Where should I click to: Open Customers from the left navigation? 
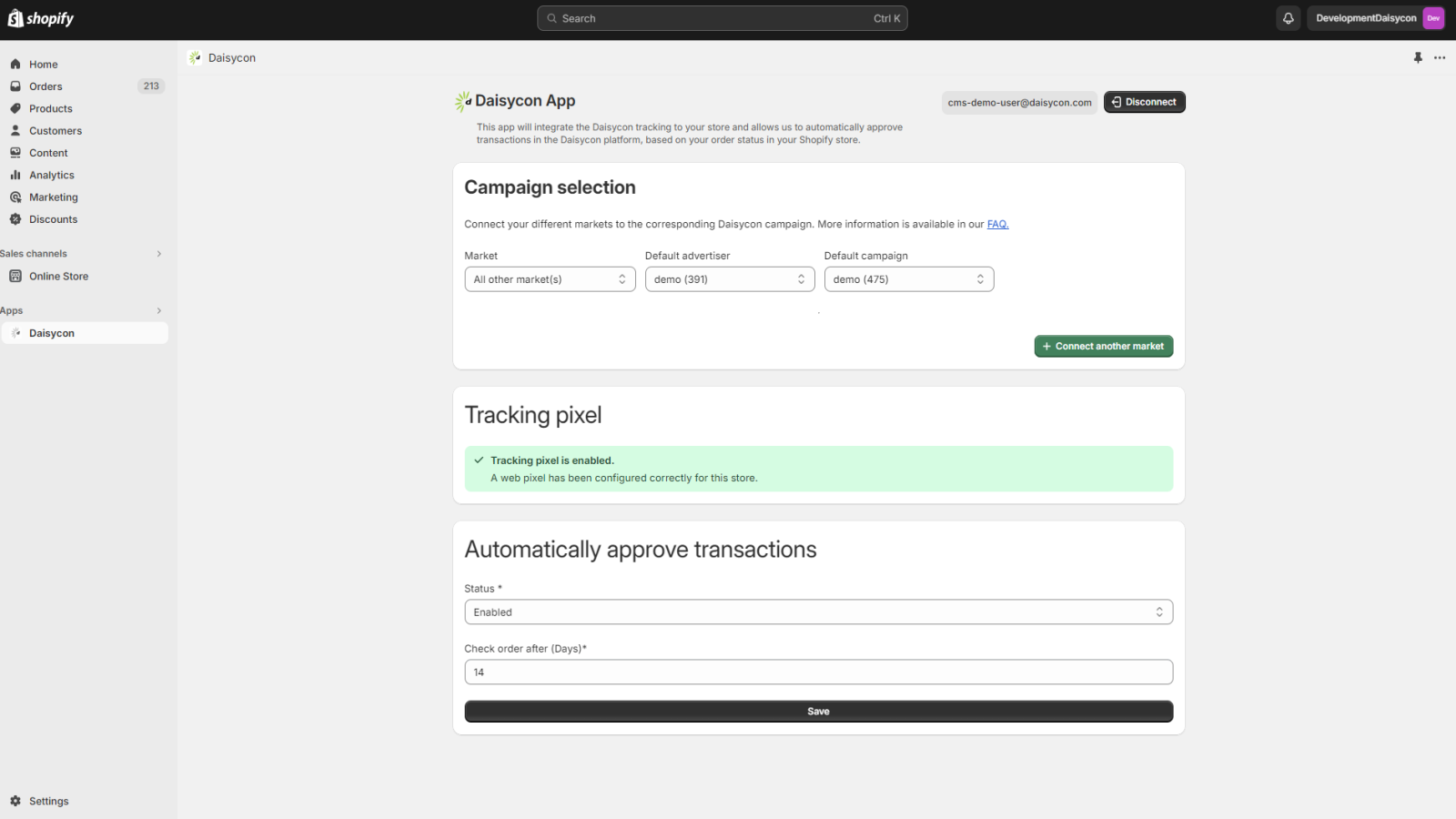[56, 130]
